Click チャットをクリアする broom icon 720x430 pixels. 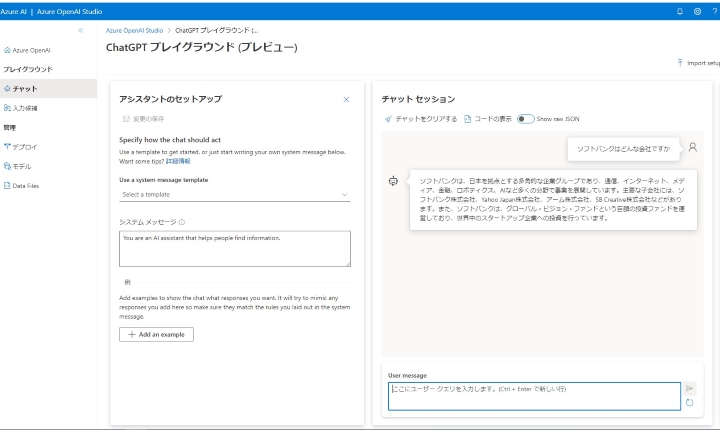coord(389,119)
